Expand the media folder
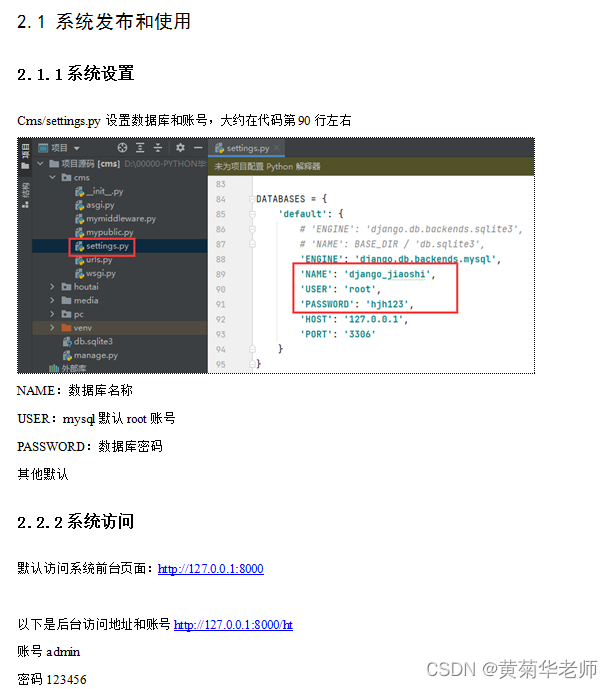The image size is (613, 689). [x=52, y=300]
